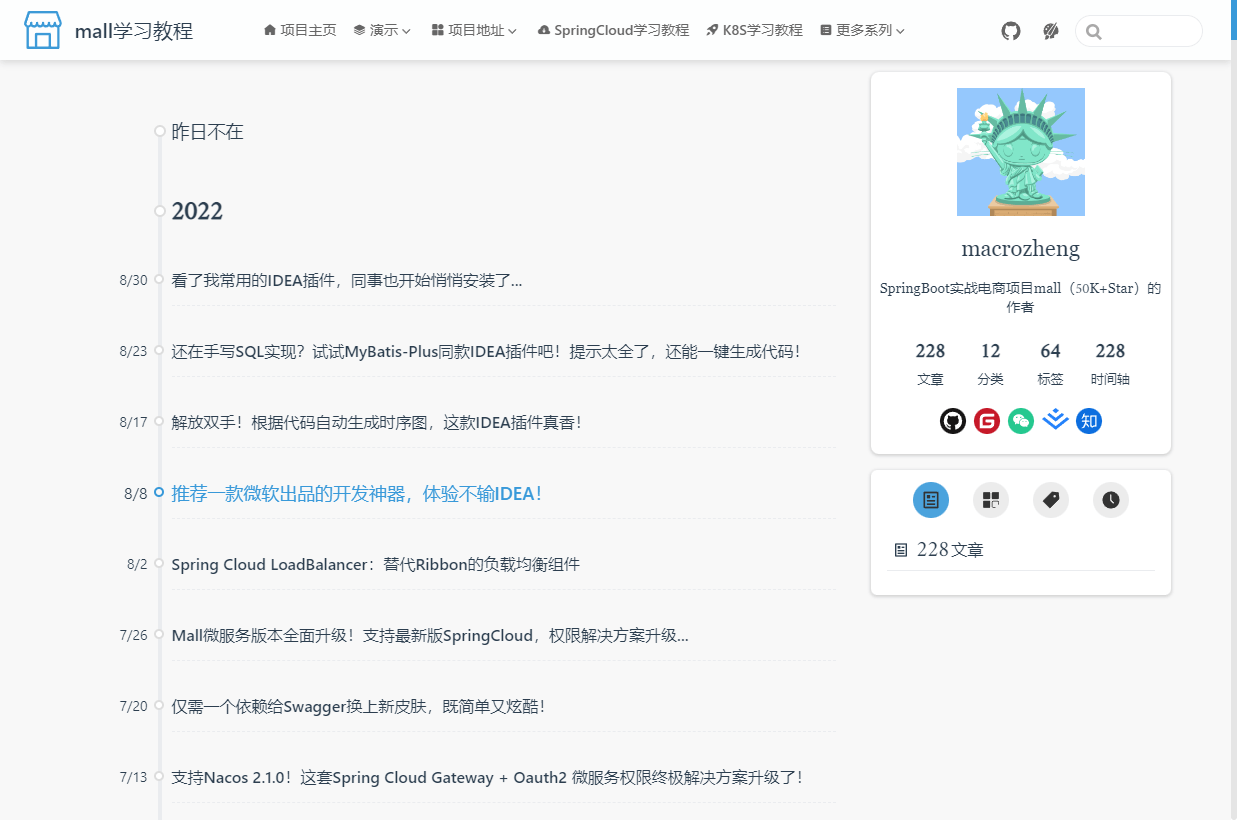Expand the 更多系列 dropdown menu
Viewport: 1237px width, 820px height.
click(x=862, y=30)
